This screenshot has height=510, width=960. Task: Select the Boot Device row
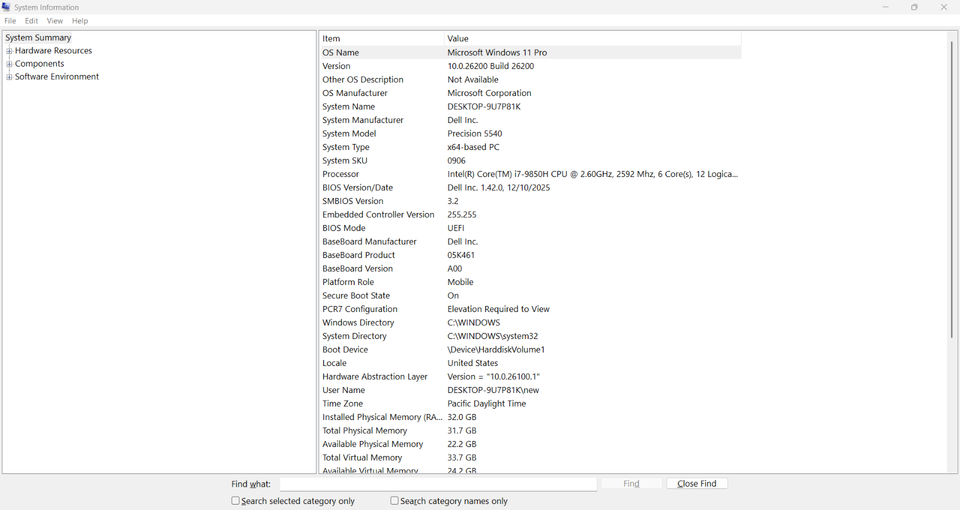coord(530,349)
